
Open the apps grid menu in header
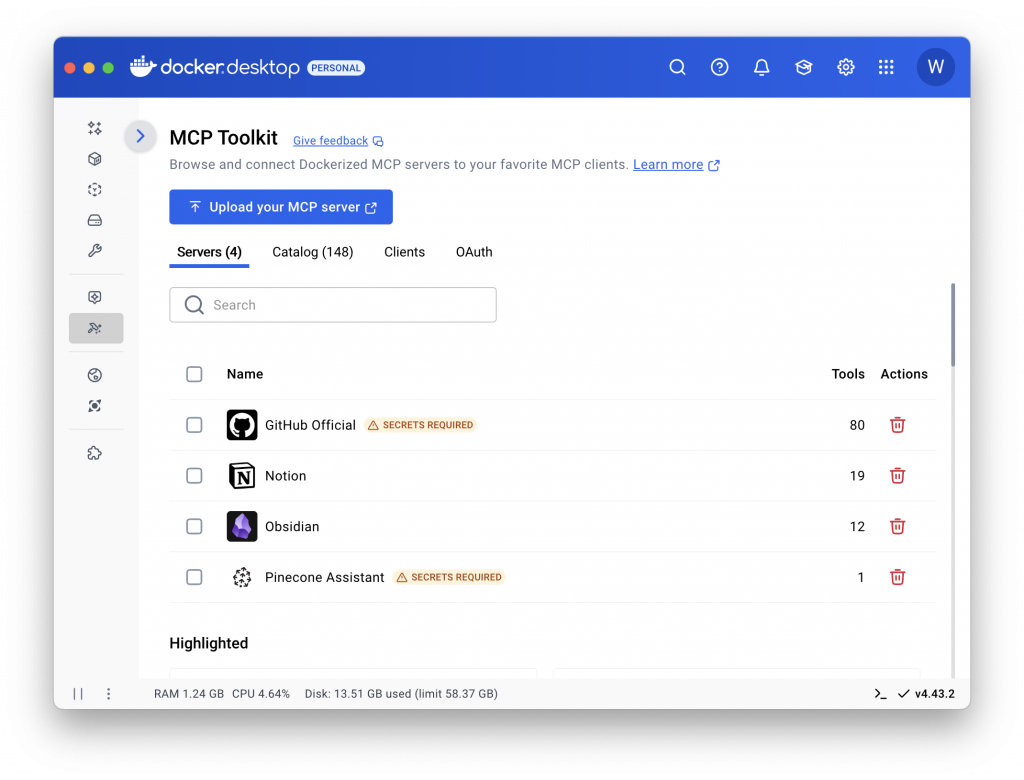[x=886, y=67]
